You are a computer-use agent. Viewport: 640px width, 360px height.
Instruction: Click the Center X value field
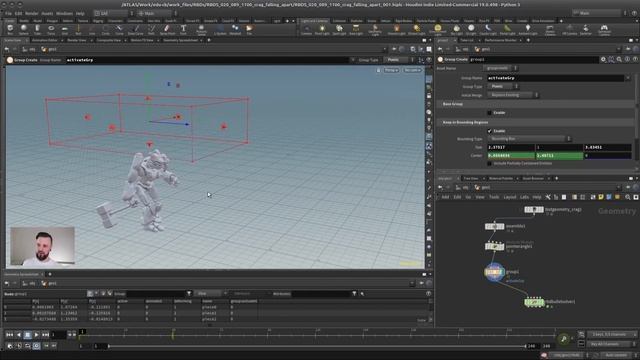coord(511,156)
